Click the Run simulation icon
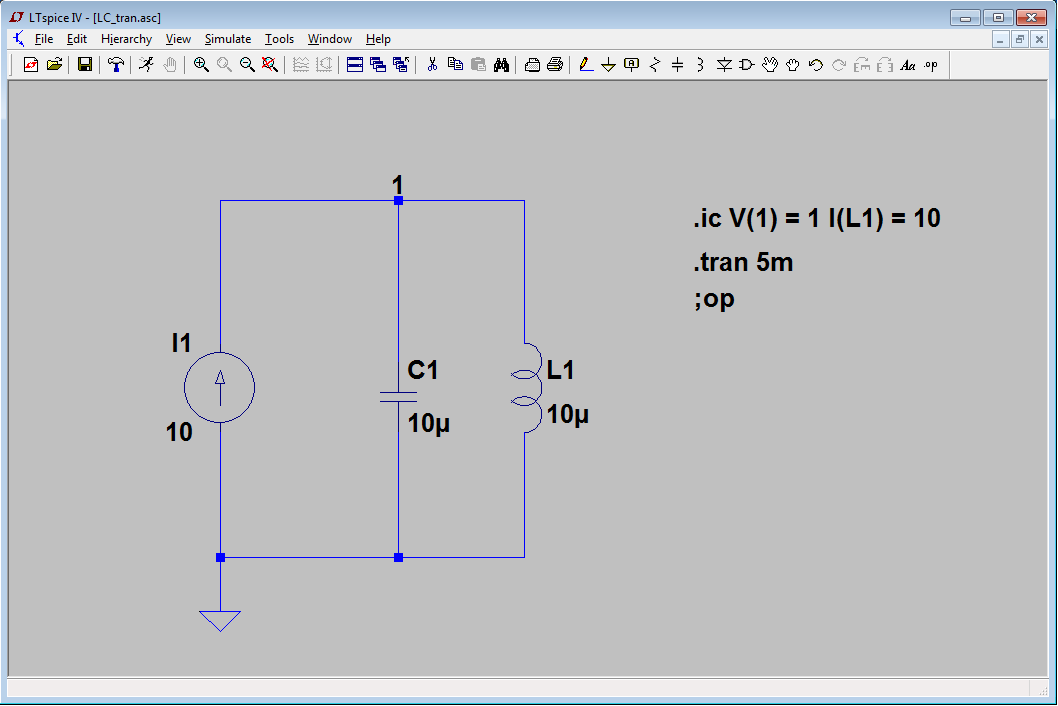 147,65
